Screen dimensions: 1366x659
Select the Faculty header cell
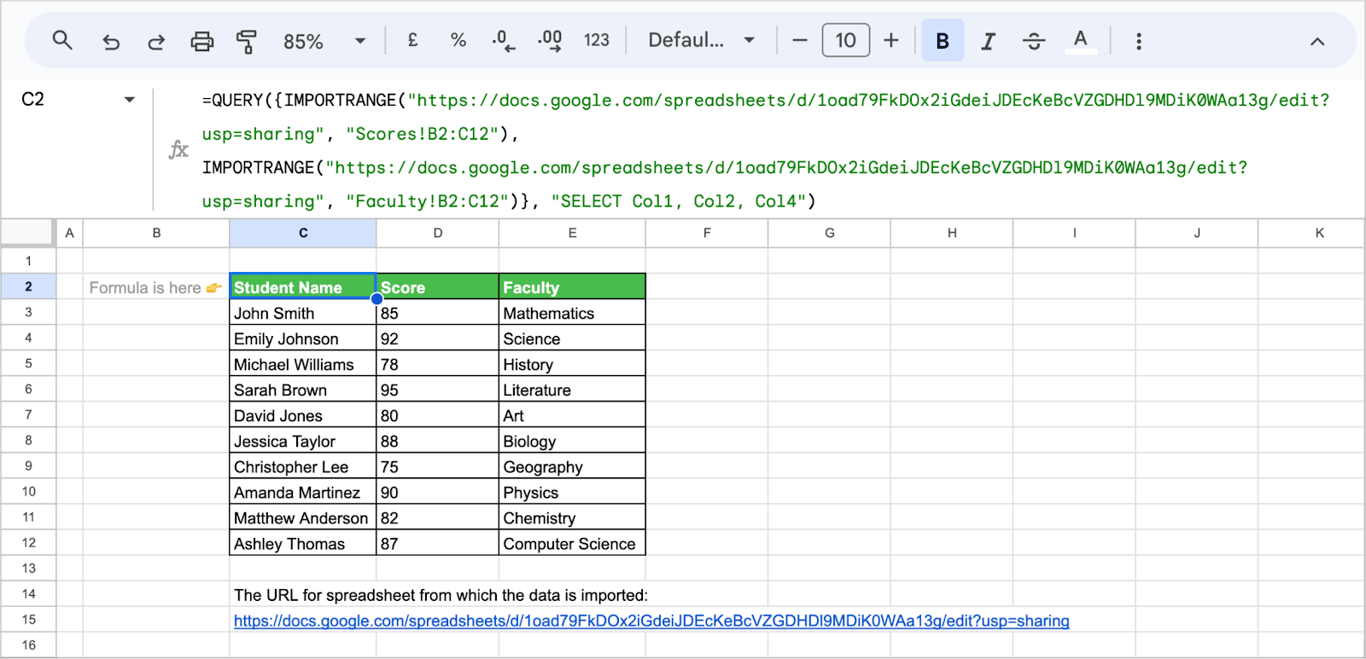(572, 287)
